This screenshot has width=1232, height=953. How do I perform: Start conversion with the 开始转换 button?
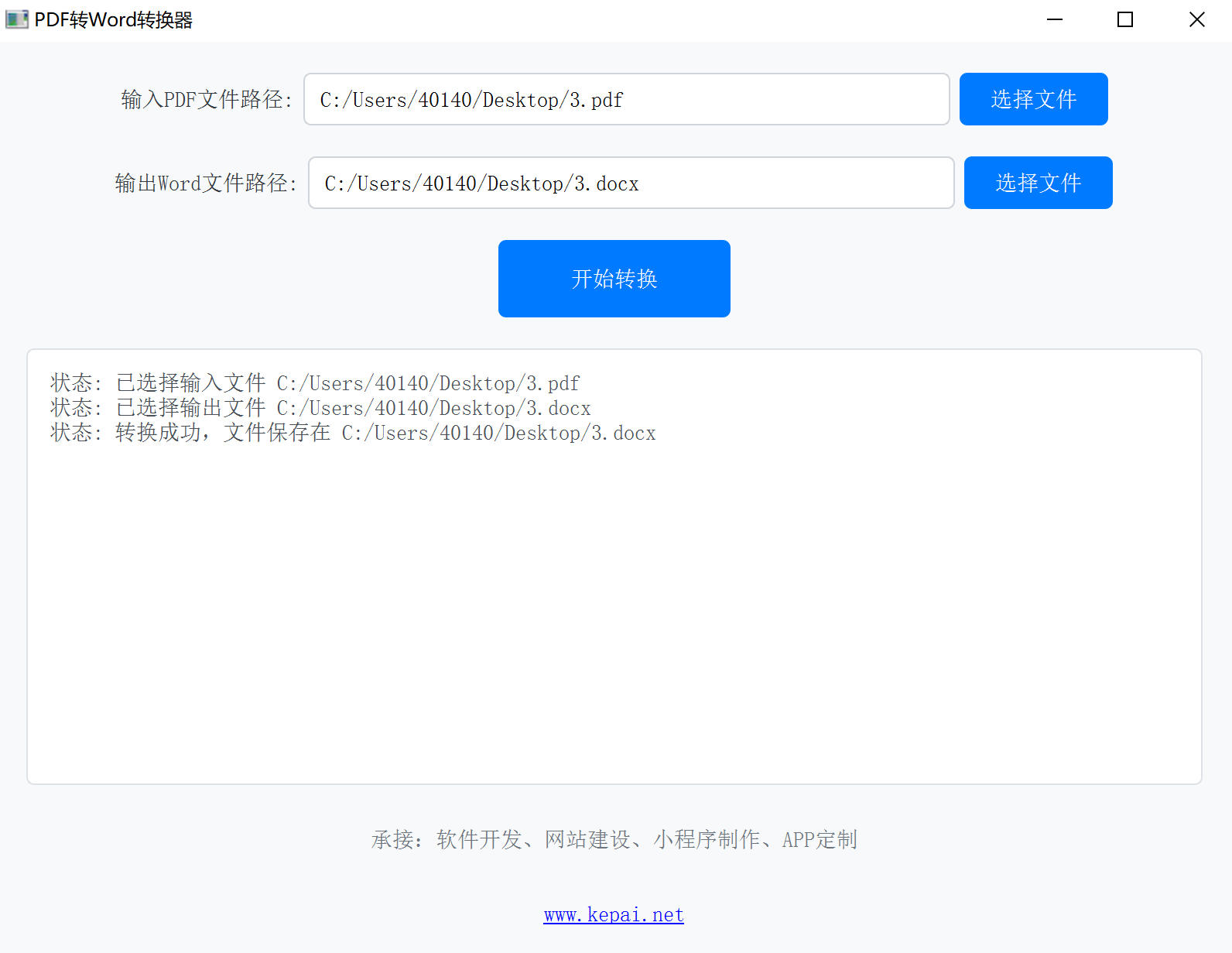tap(614, 279)
